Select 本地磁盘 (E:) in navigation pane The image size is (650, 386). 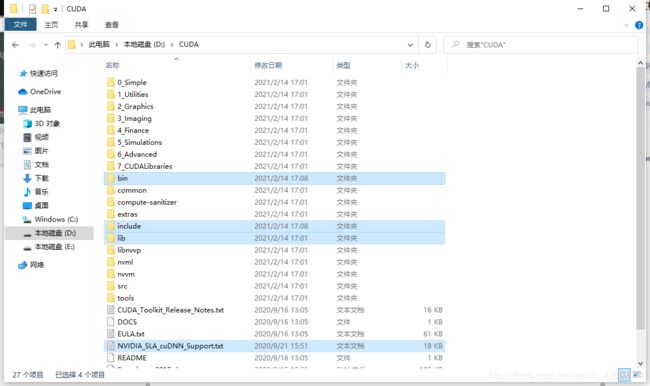49,247
